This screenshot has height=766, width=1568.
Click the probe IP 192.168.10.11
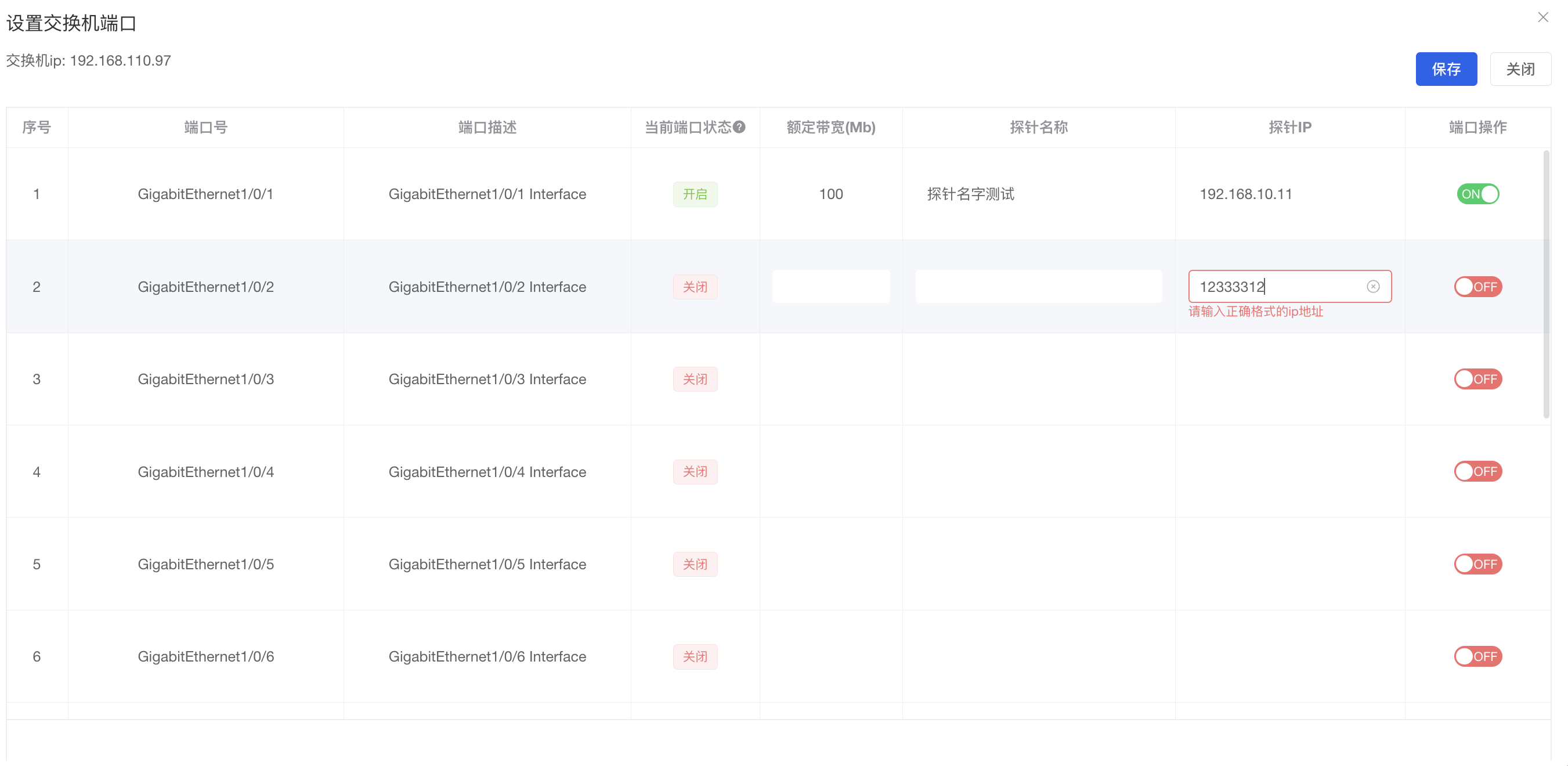pyautogui.click(x=1245, y=194)
